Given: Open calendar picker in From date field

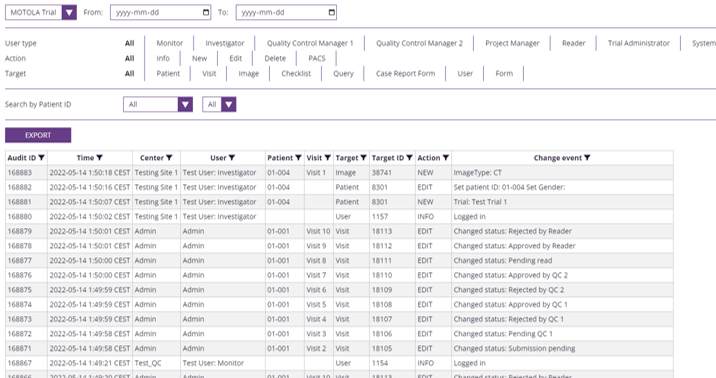Looking at the screenshot, I should point(206,12).
